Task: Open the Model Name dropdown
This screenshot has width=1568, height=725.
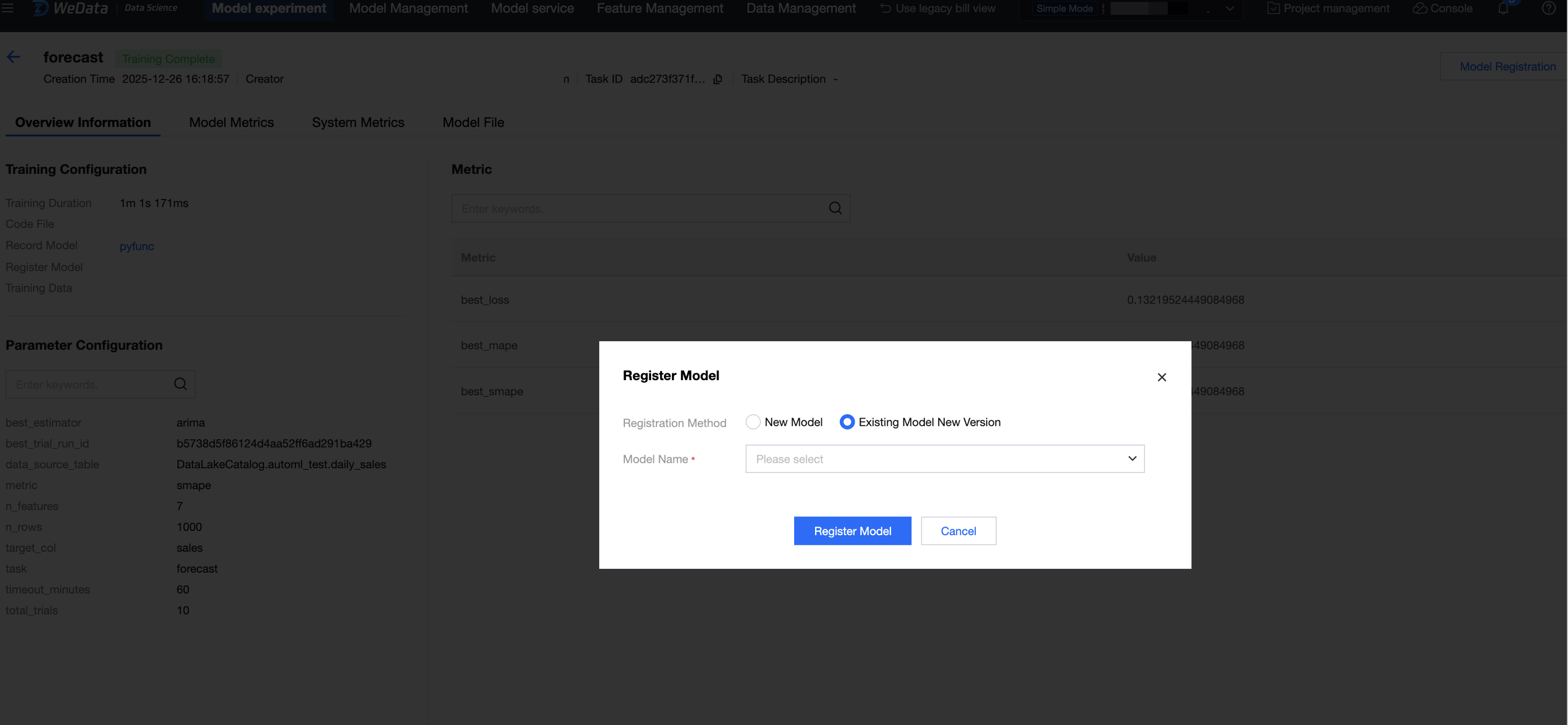Action: tap(944, 459)
